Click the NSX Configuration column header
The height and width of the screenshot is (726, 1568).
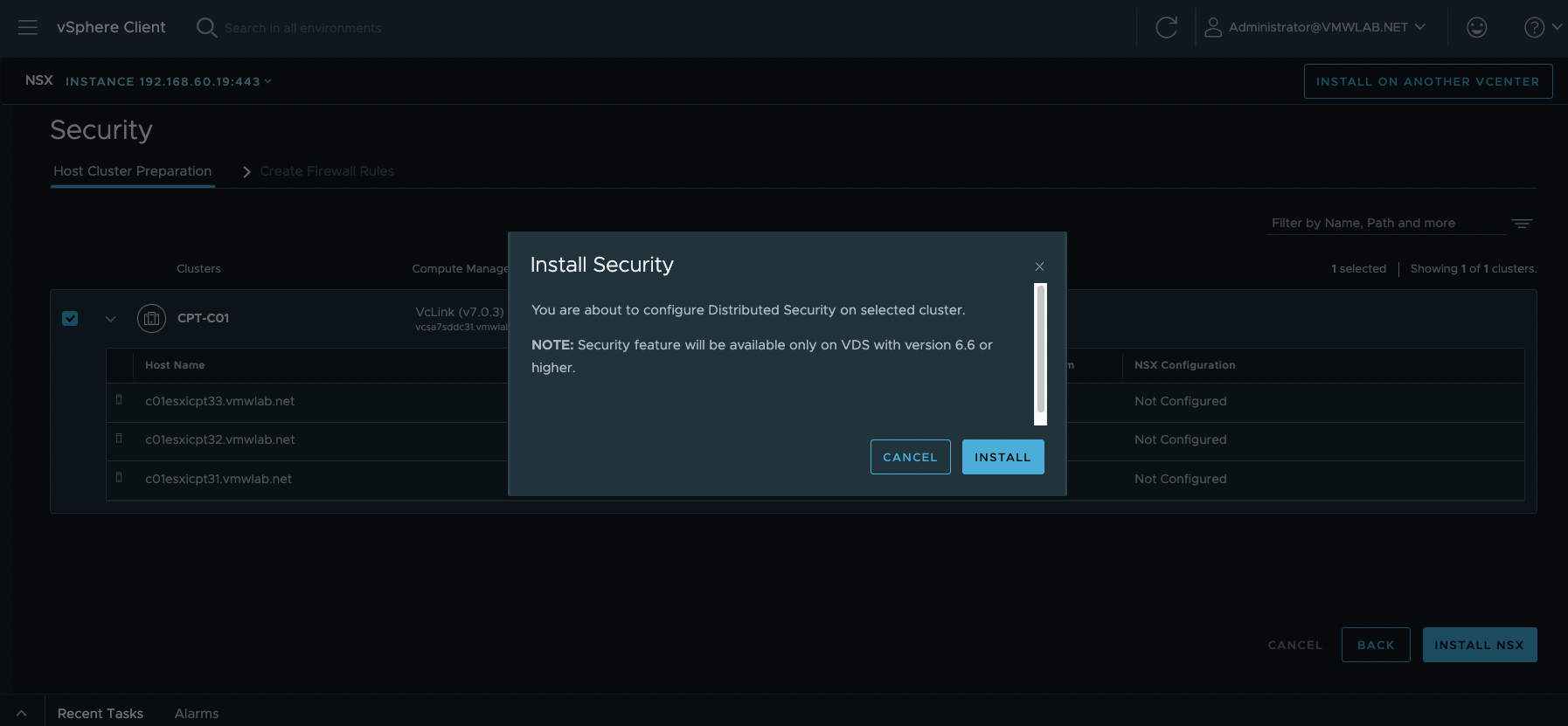click(x=1185, y=365)
